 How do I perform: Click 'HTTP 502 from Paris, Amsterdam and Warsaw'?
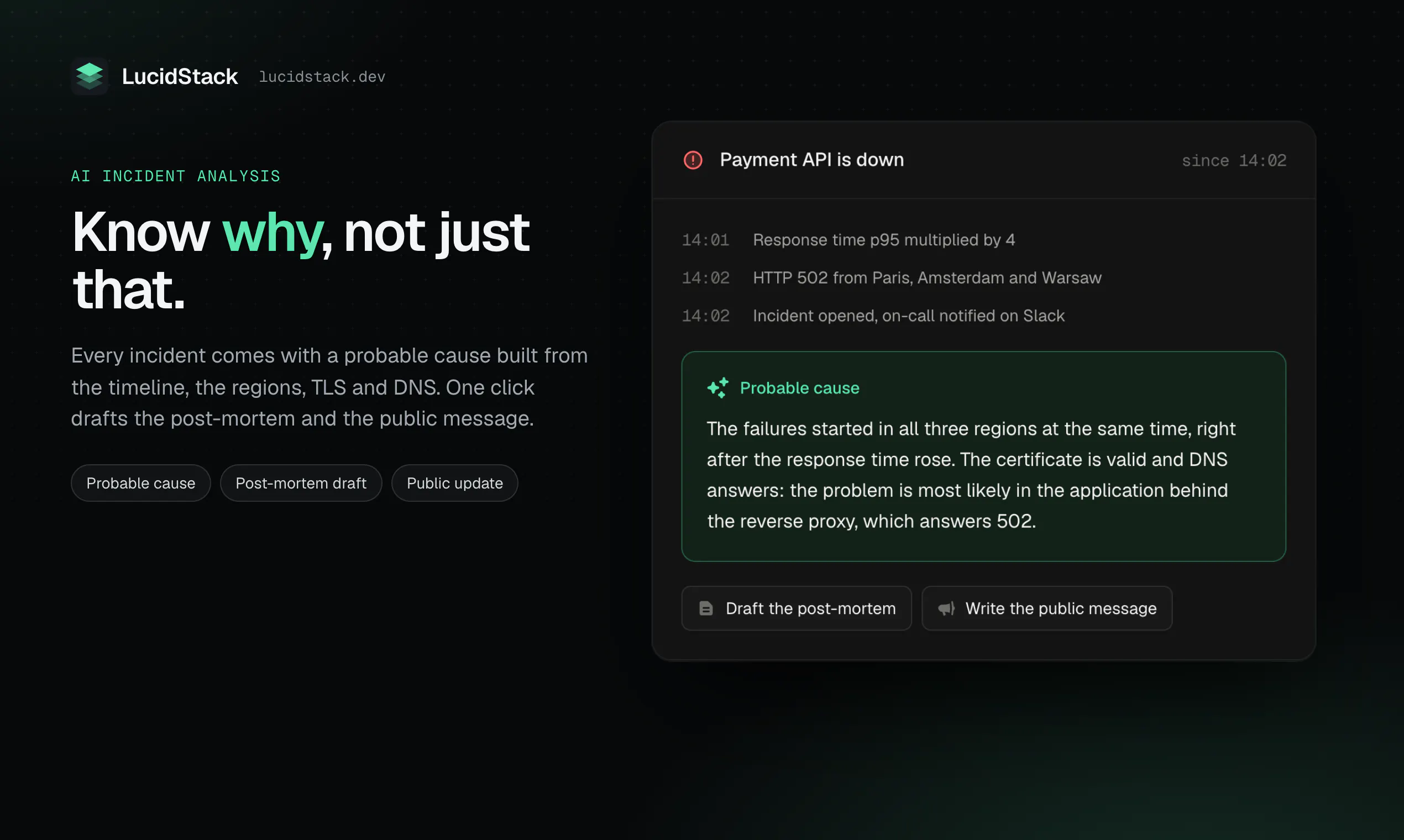[928, 278]
